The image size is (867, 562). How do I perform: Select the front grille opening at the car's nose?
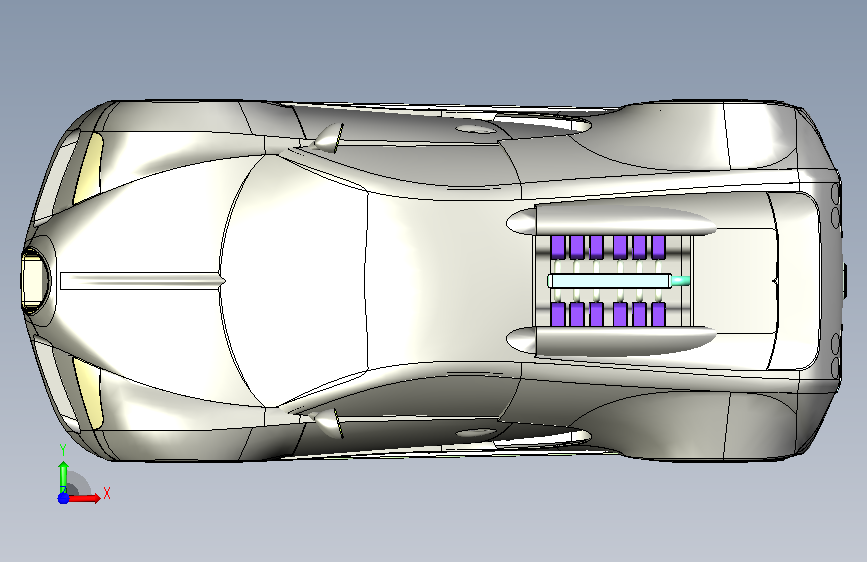(x=34, y=281)
